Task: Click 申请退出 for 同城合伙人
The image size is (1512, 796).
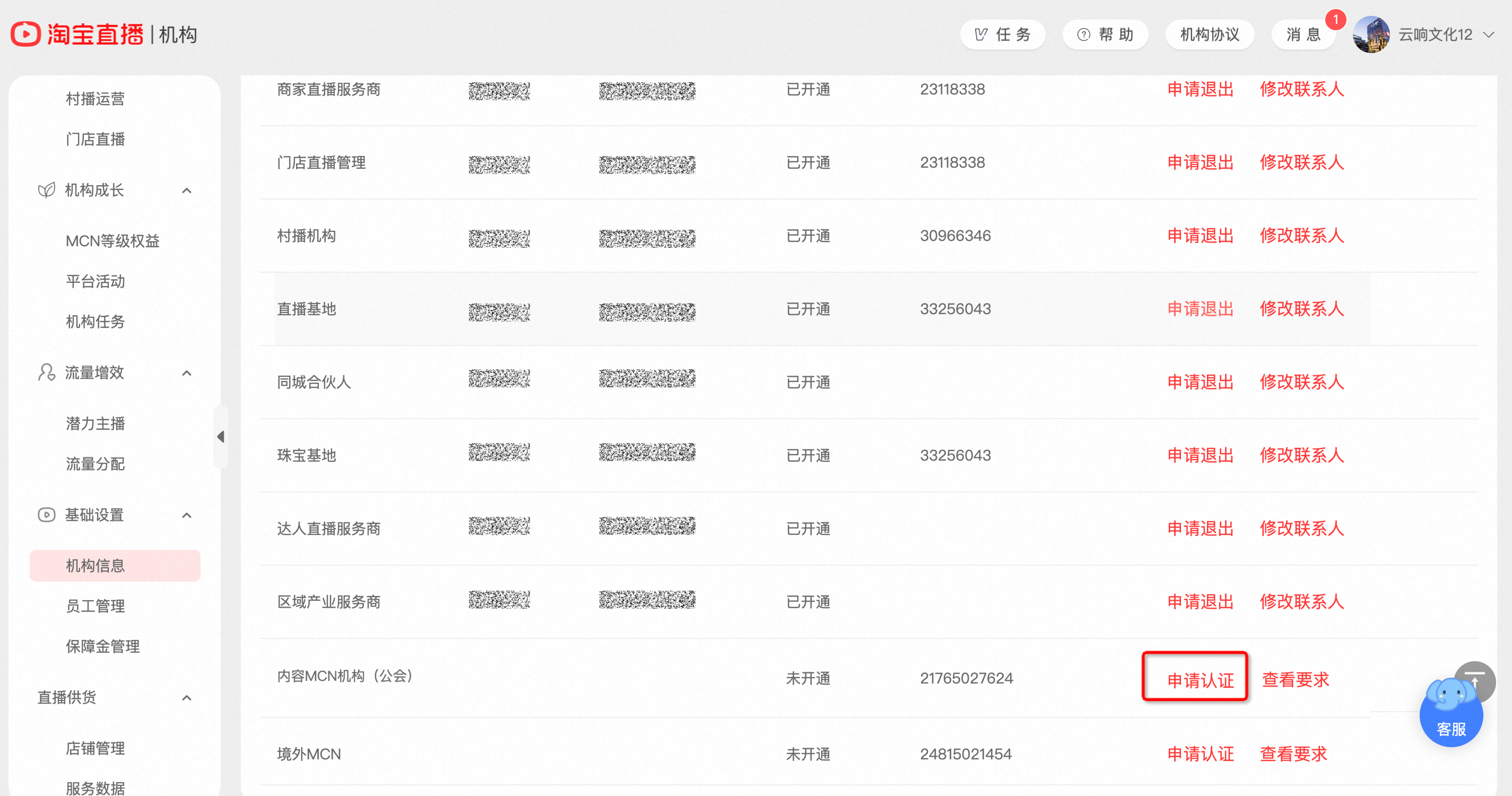Action: coord(1200,382)
